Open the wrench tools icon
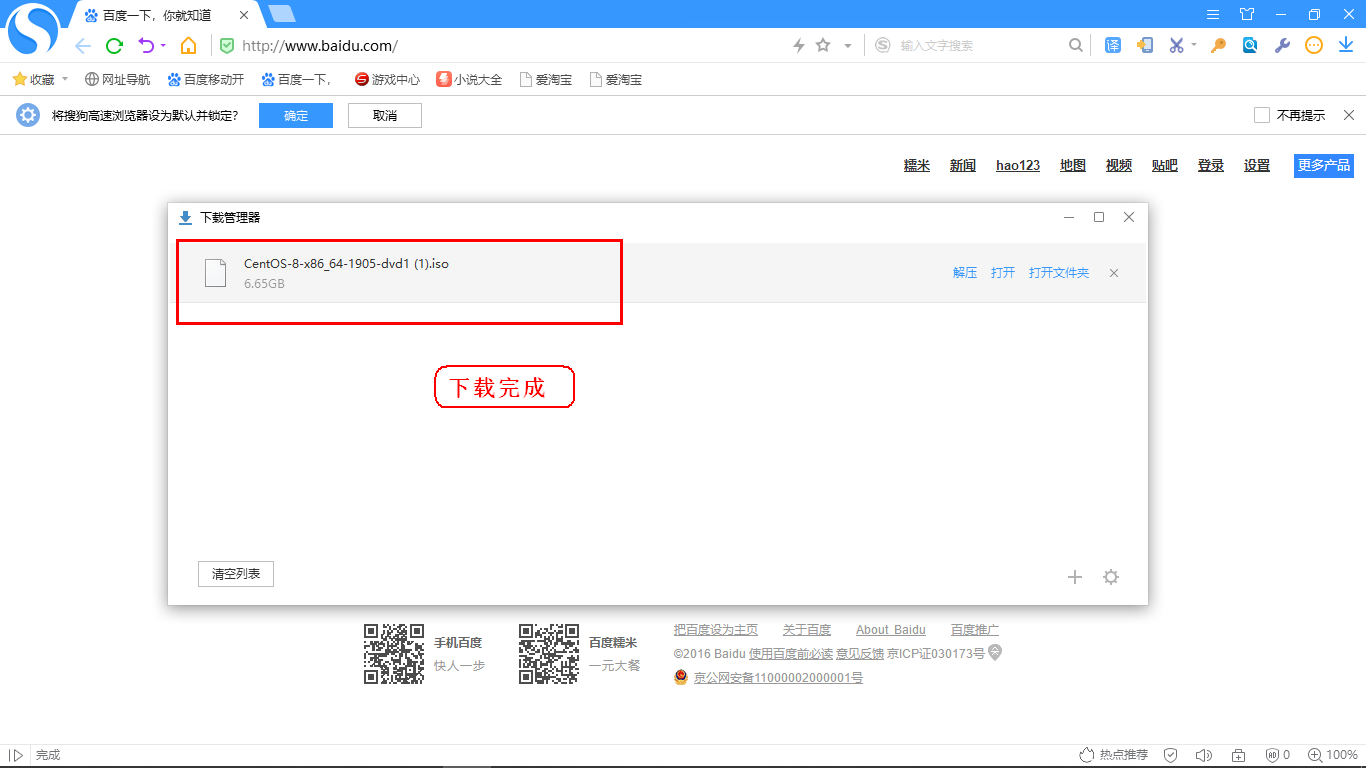The height and width of the screenshot is (768, 1366). point(1282,45)
